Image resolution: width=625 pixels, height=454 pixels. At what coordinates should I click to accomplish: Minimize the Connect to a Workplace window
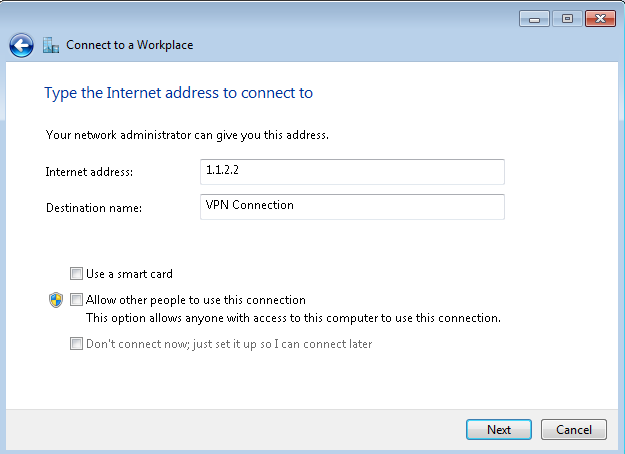click(x=534, y=19)
